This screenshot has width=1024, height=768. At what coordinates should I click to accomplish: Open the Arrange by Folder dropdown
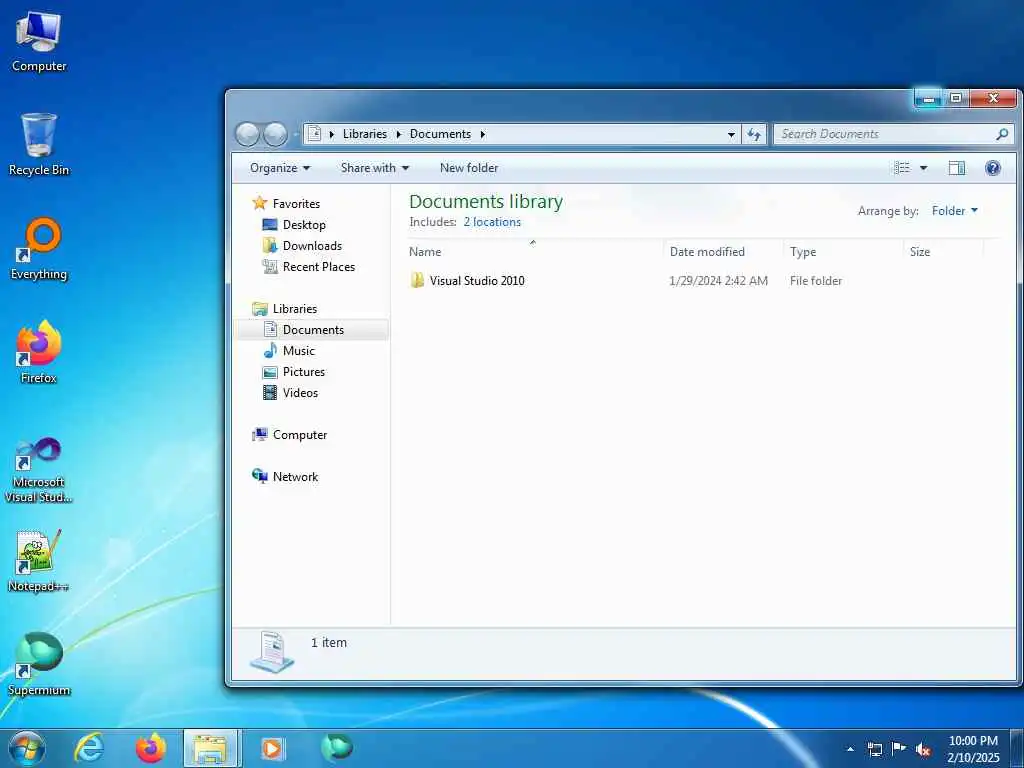pos(955,211)
